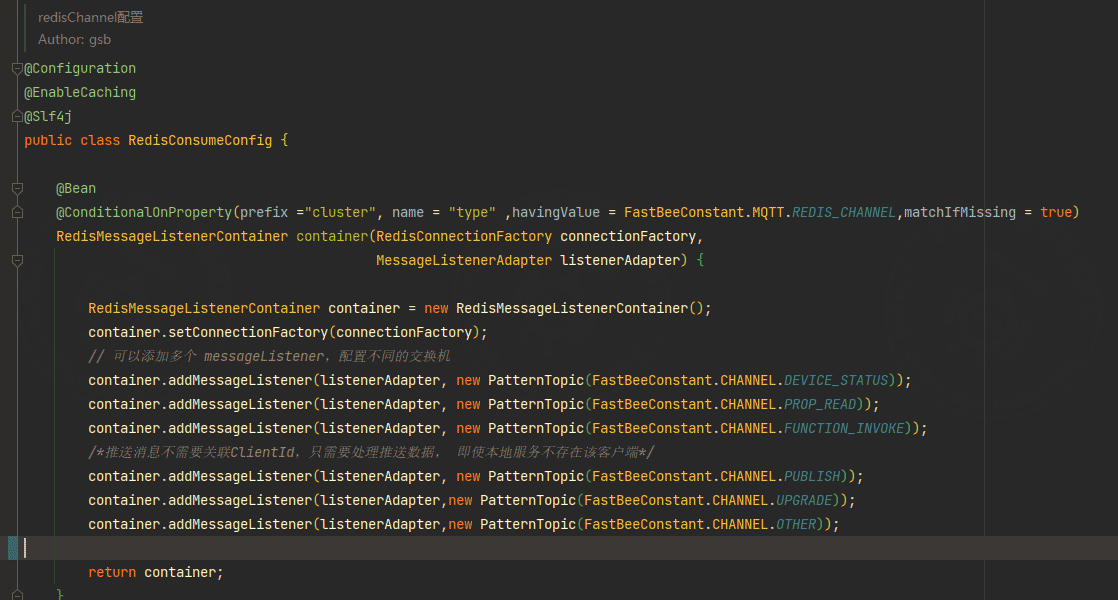This screenshot has width=1118, height=600.
Task: Click the REDIS_CHANNEL constant
Action: pos(843,212)
